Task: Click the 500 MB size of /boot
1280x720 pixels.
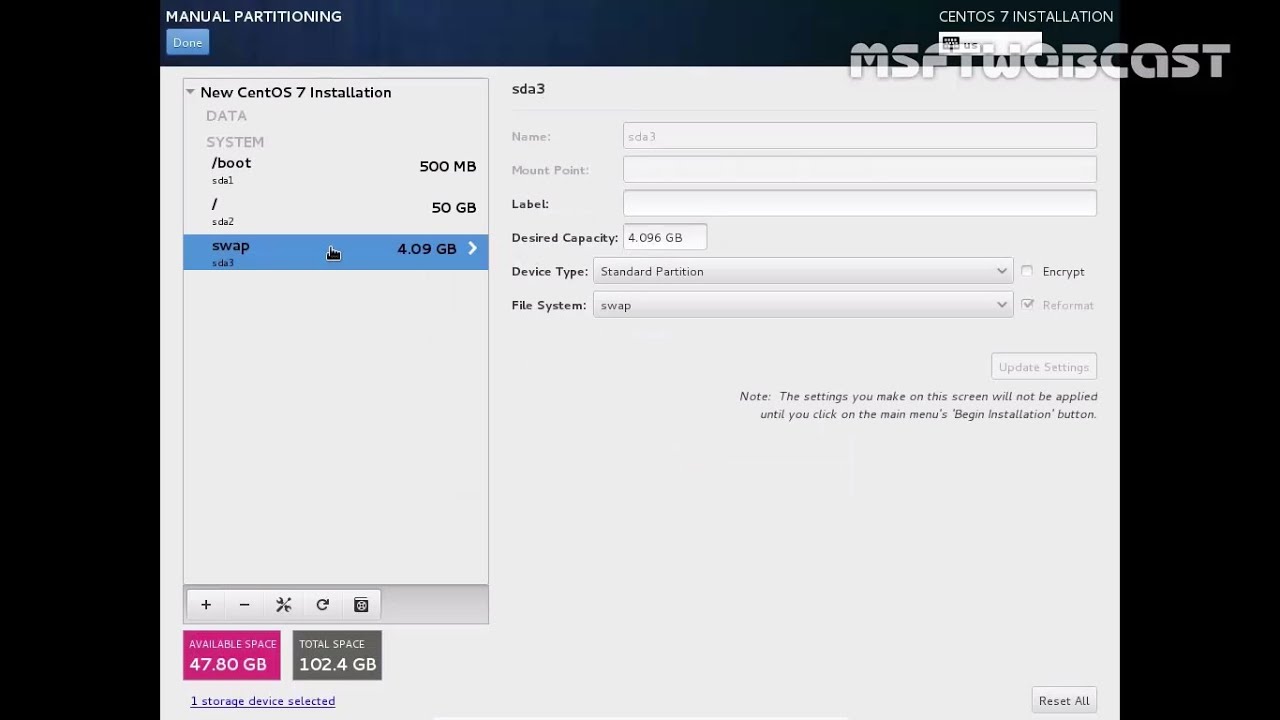Action: pos(448,166)
